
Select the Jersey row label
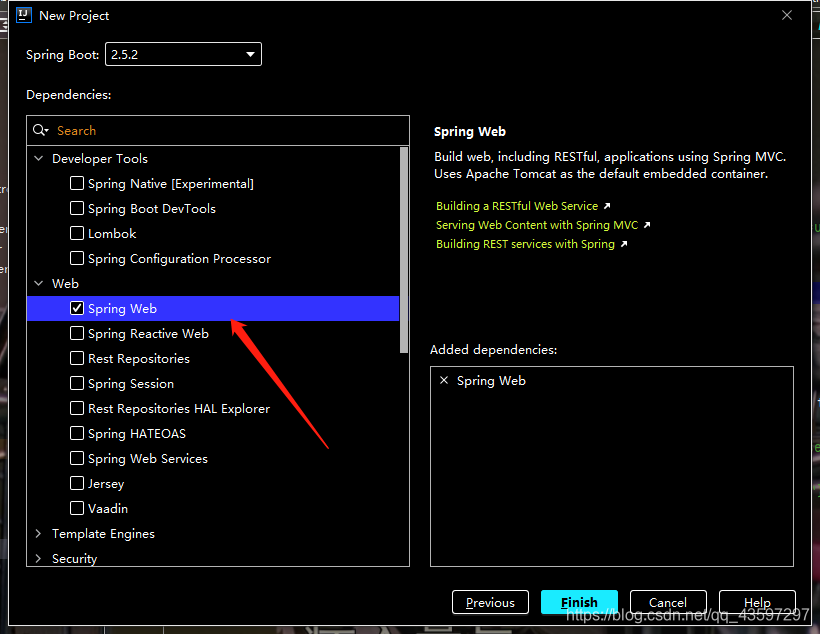[x=106, y=484]
